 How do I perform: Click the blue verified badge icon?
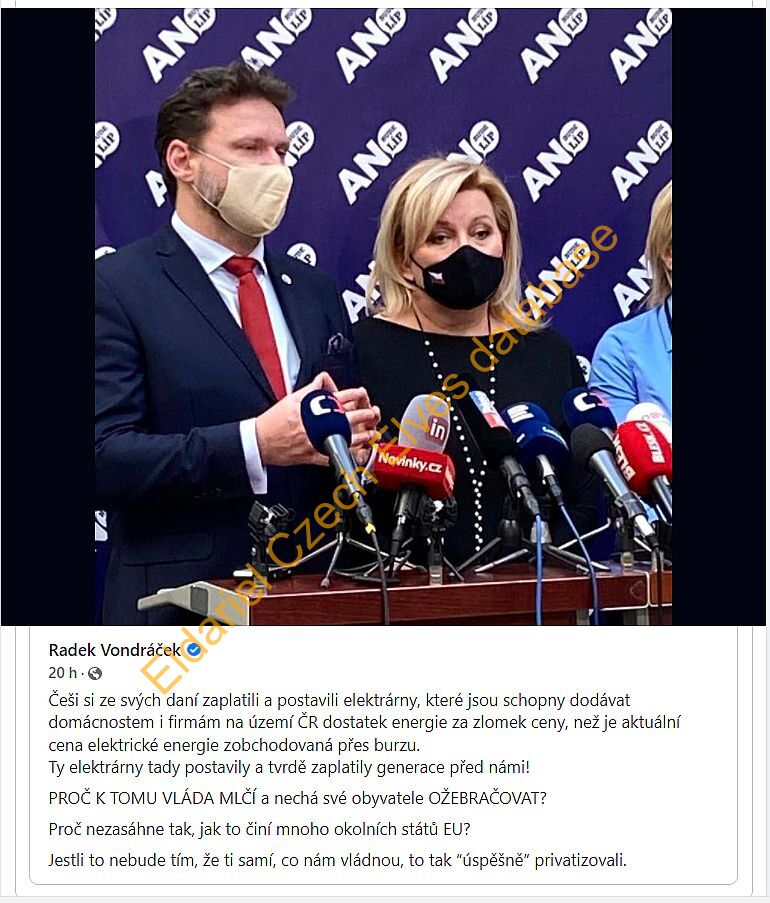click(194, 650)
